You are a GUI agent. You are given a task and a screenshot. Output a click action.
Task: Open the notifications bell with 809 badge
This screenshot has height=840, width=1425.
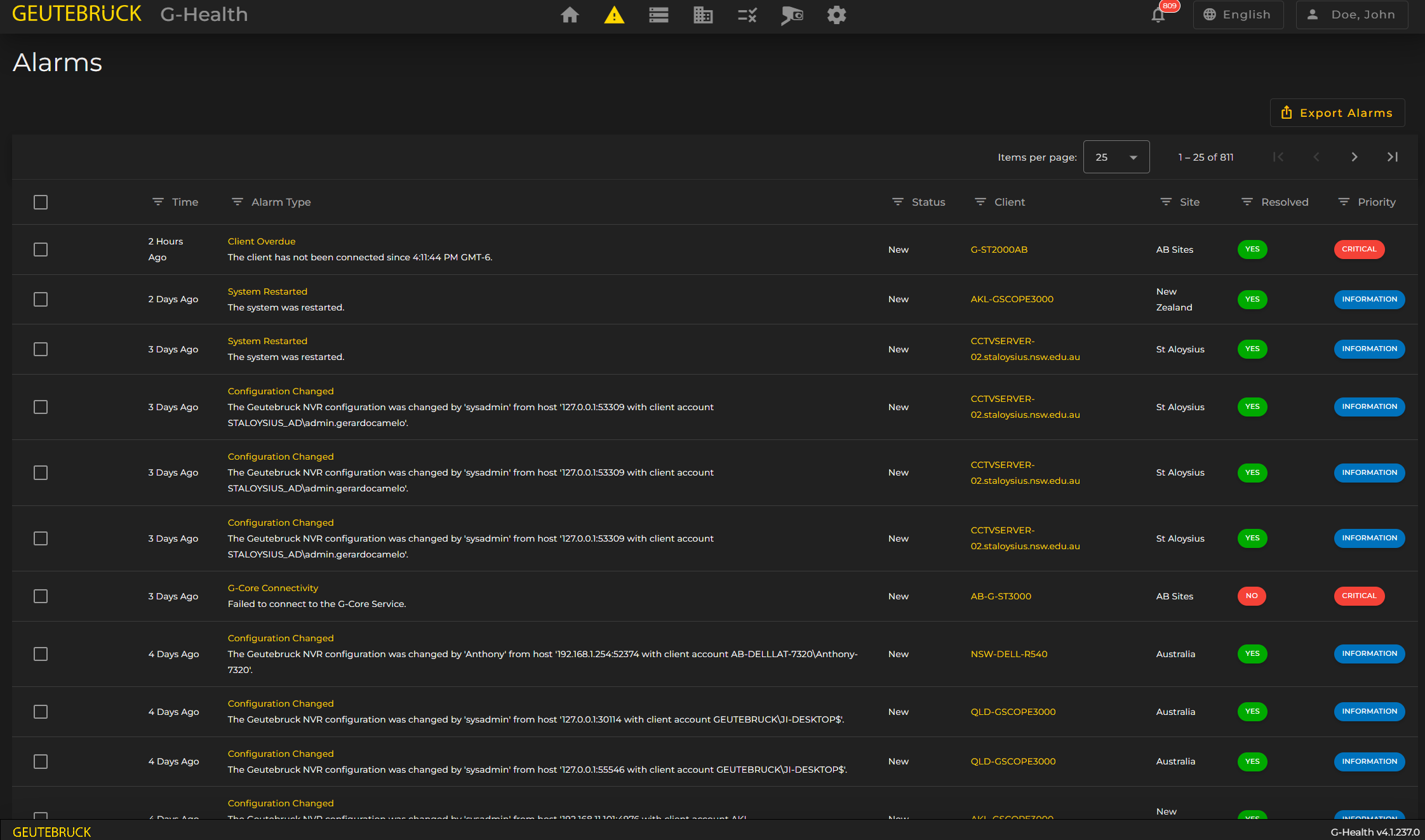coord(1158,15)
